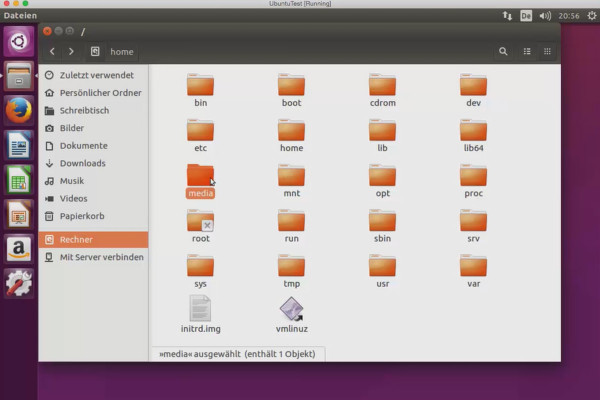Click the etc folder icon

click(x=201, y=131)
